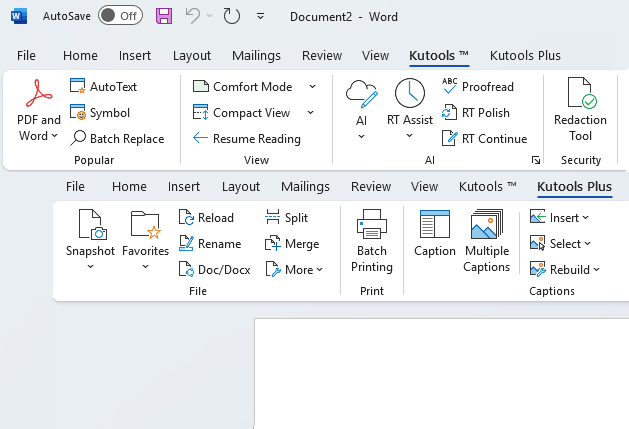Switch to View tab in lower ribbon

point(424,187)
